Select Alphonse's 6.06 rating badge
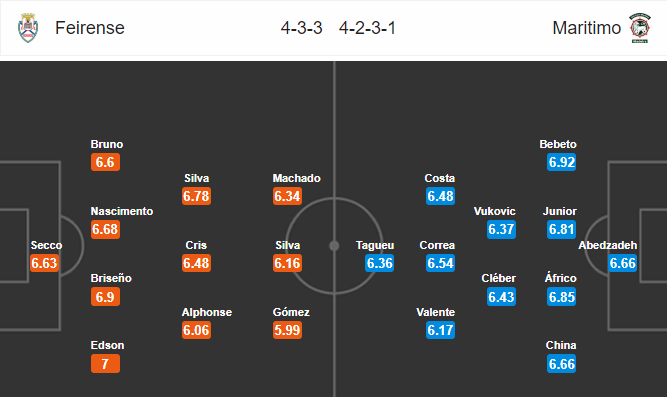This screenshot has width=667, height=397. tap(196, 330)
